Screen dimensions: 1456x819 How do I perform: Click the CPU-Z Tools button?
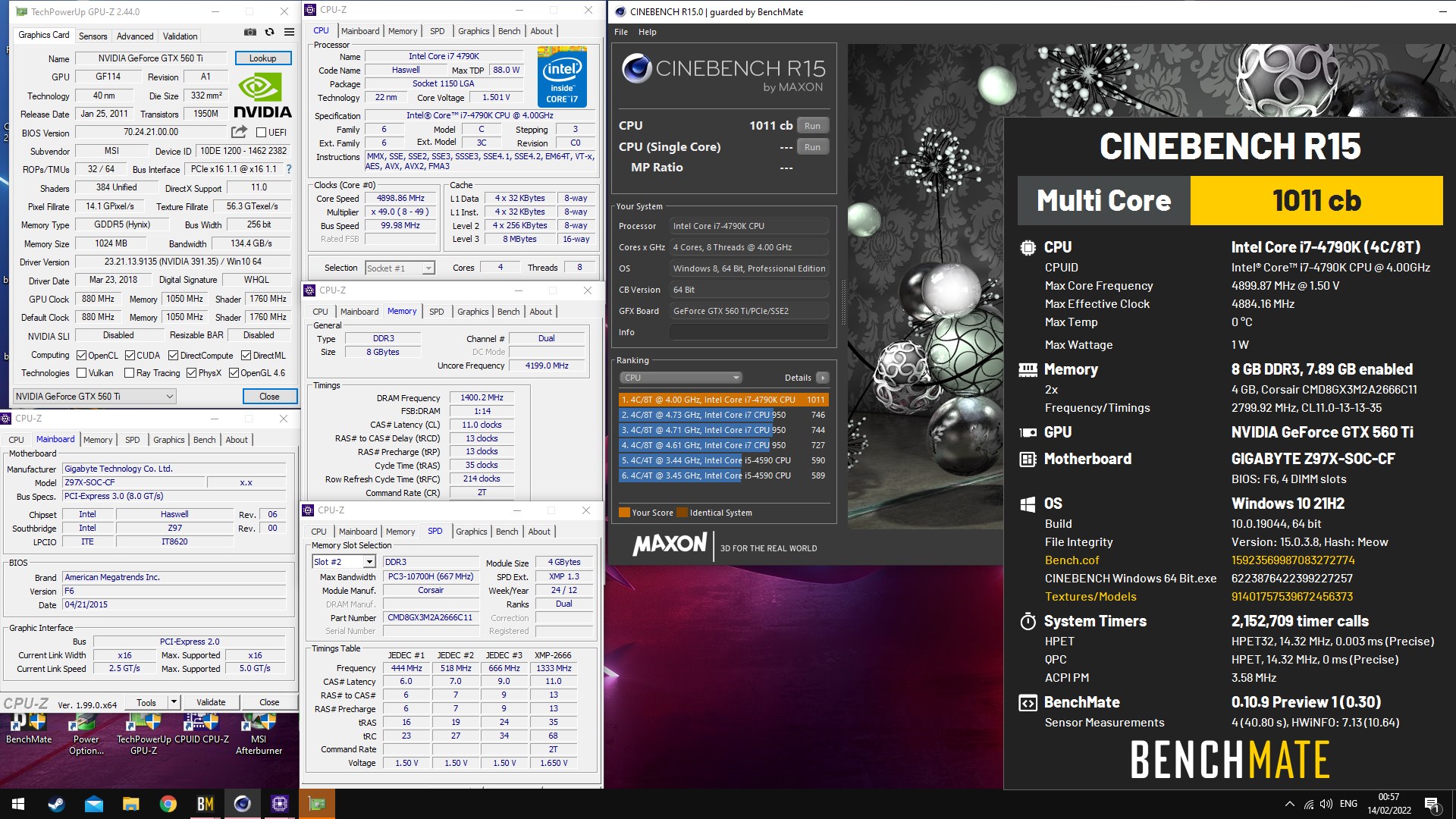coord(146,702)
